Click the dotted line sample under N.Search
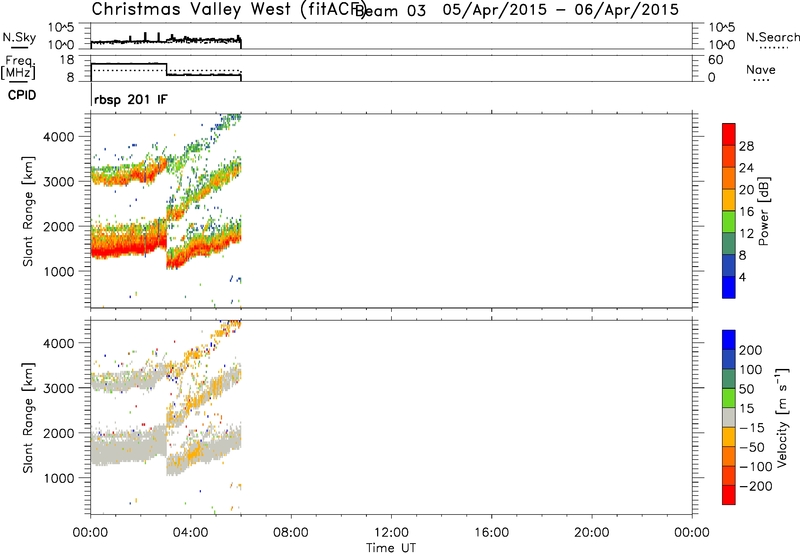The height and width of the screenshot is (554, 800). pyautogui.click(x=774, y=48)
